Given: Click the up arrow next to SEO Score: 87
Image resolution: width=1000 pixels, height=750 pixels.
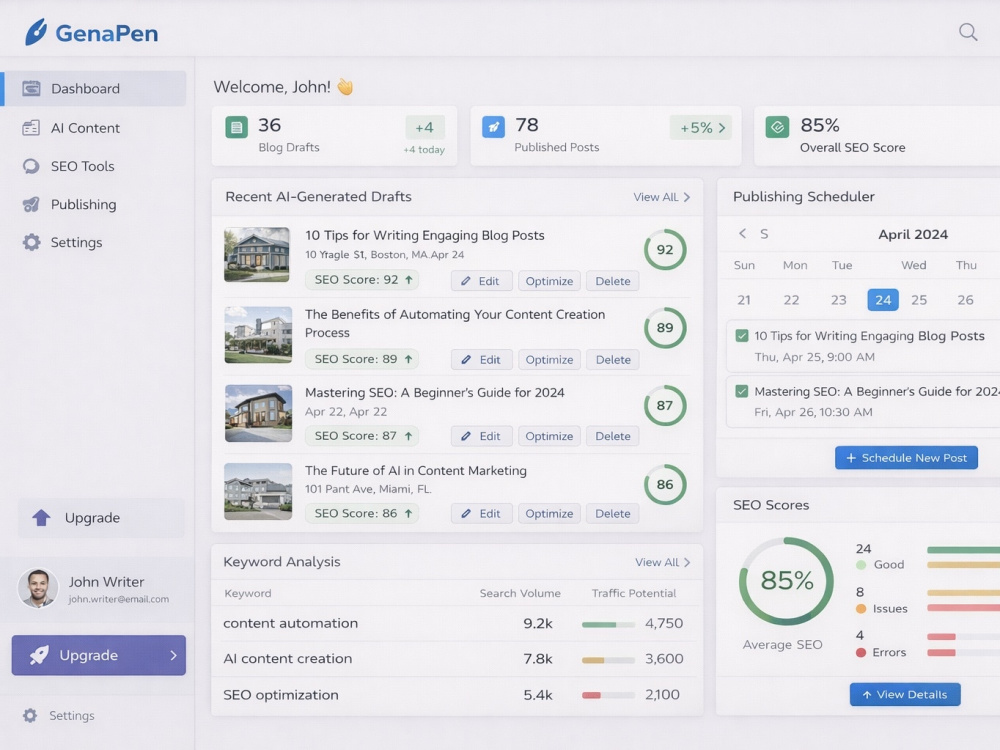Looking at the screenshot, I should pyautogui.click(x=408, y=436).
